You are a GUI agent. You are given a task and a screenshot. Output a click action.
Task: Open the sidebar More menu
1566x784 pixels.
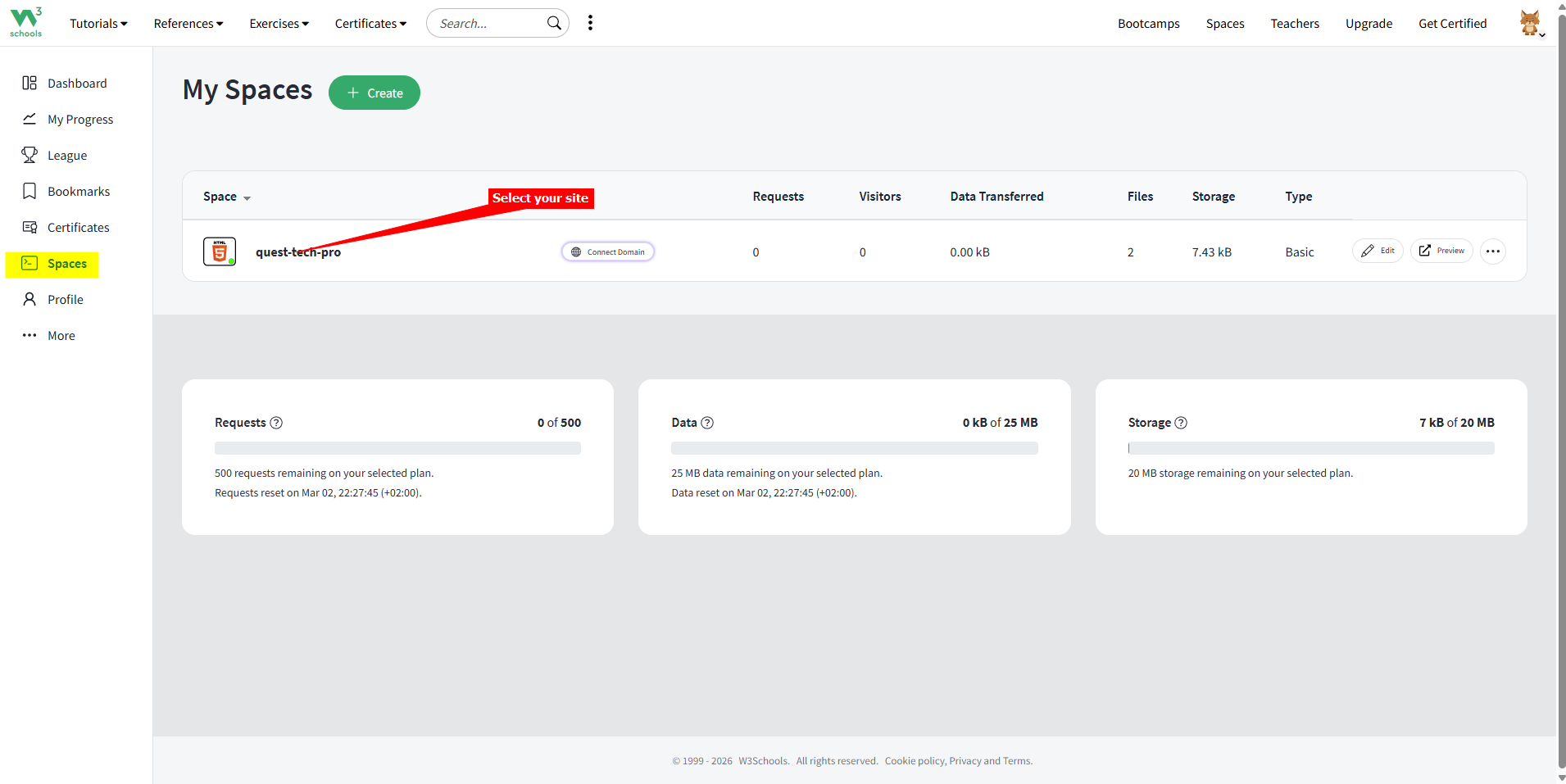coord(49,336)
